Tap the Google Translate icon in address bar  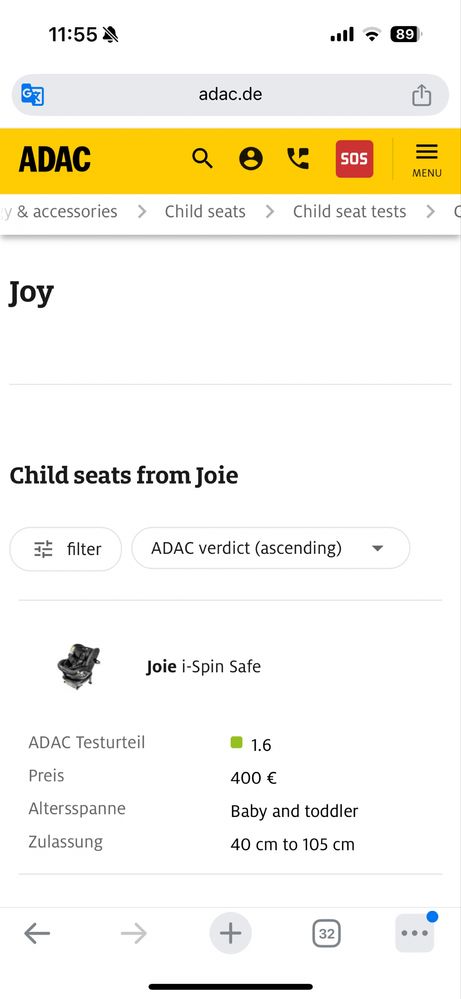32,95
